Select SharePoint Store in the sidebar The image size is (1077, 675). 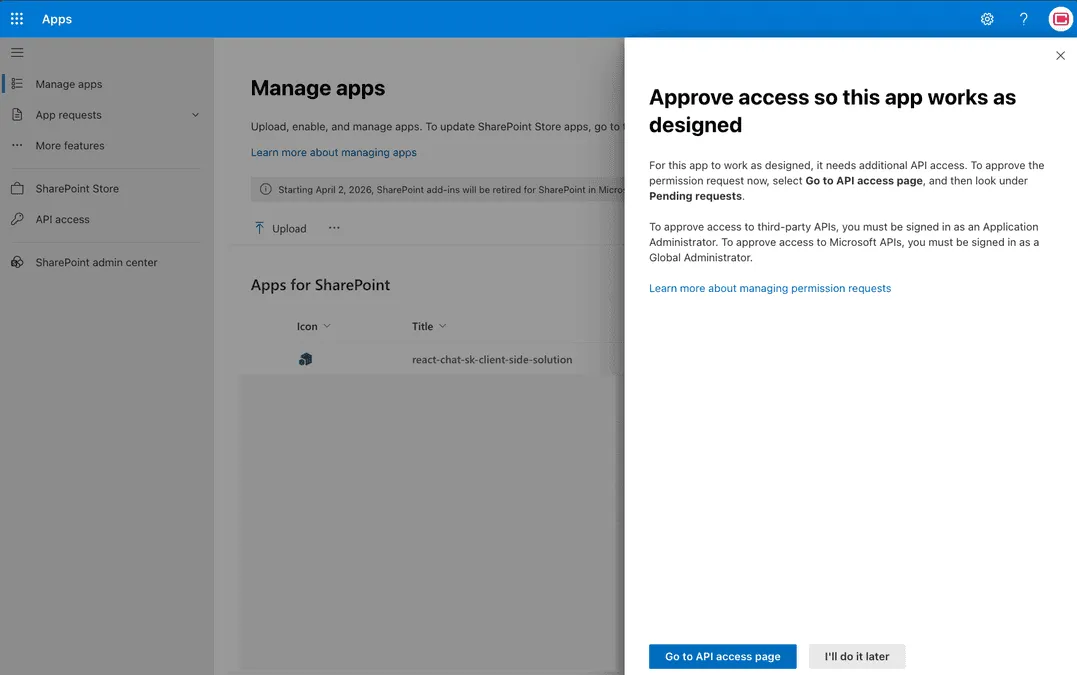click(78, 188)
